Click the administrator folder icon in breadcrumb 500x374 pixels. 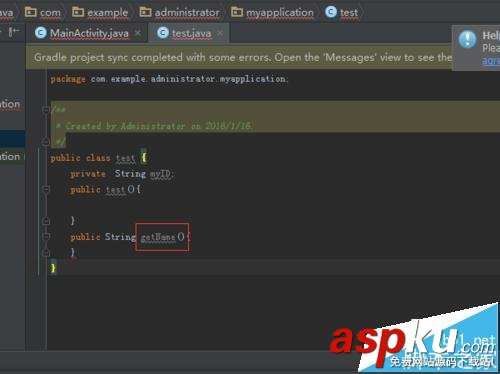[145, 12]
